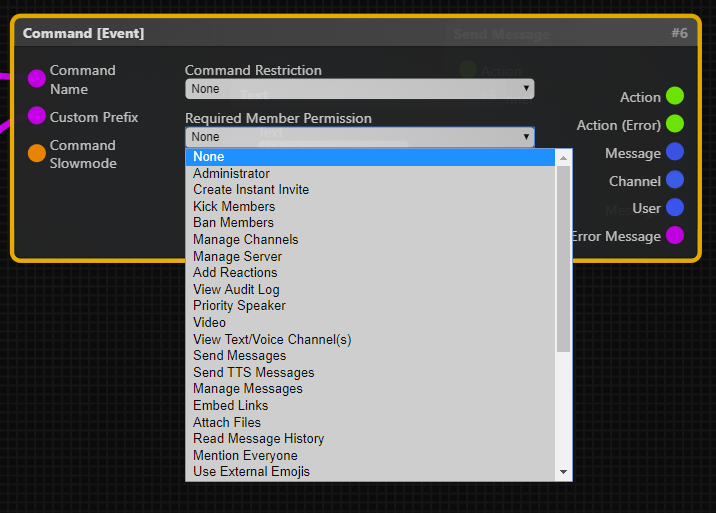
Task: Click the permission list scrollbar thumb
Action: [x=563, y=259]
